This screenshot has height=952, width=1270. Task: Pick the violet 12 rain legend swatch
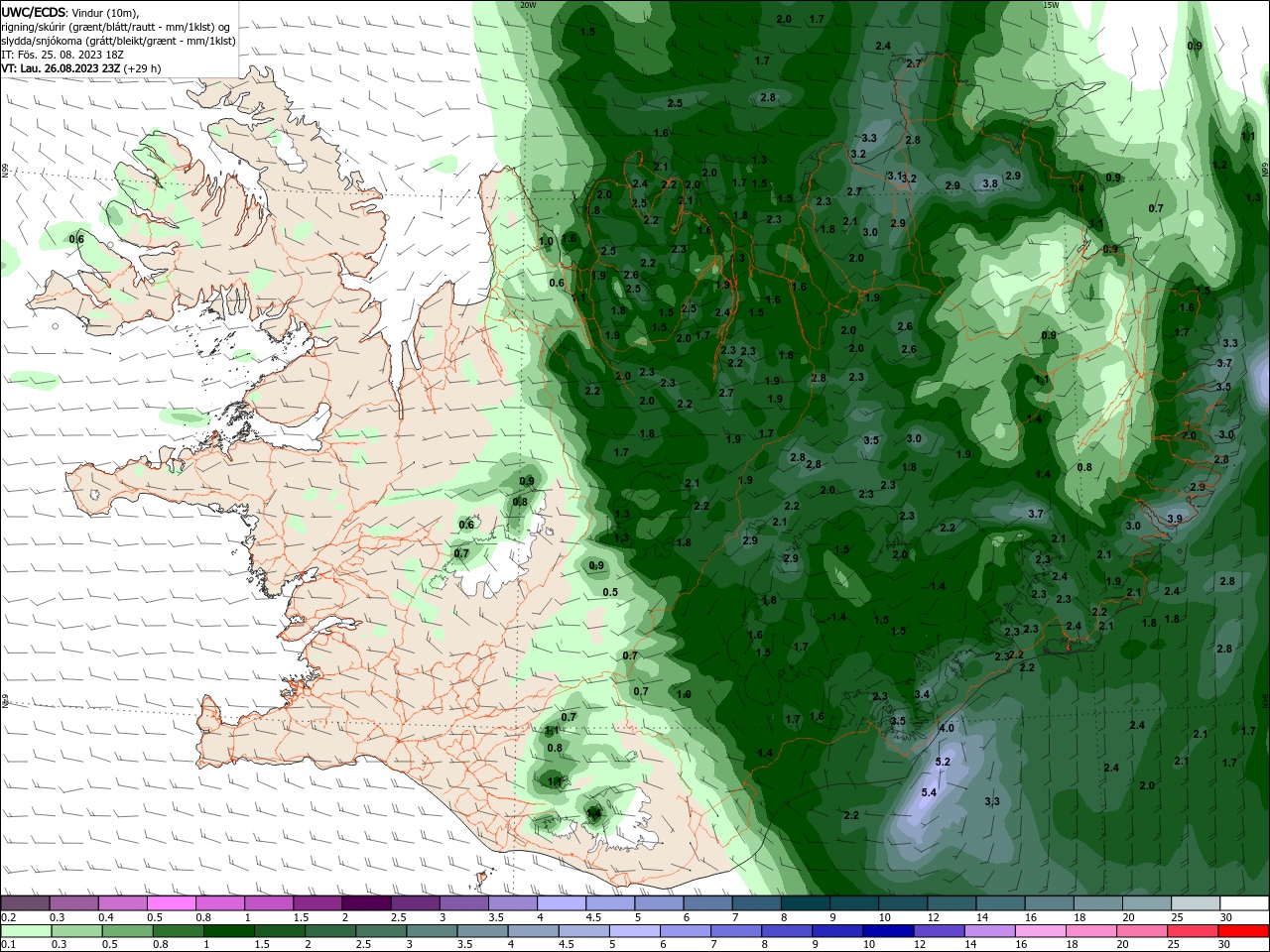point(939,931)
